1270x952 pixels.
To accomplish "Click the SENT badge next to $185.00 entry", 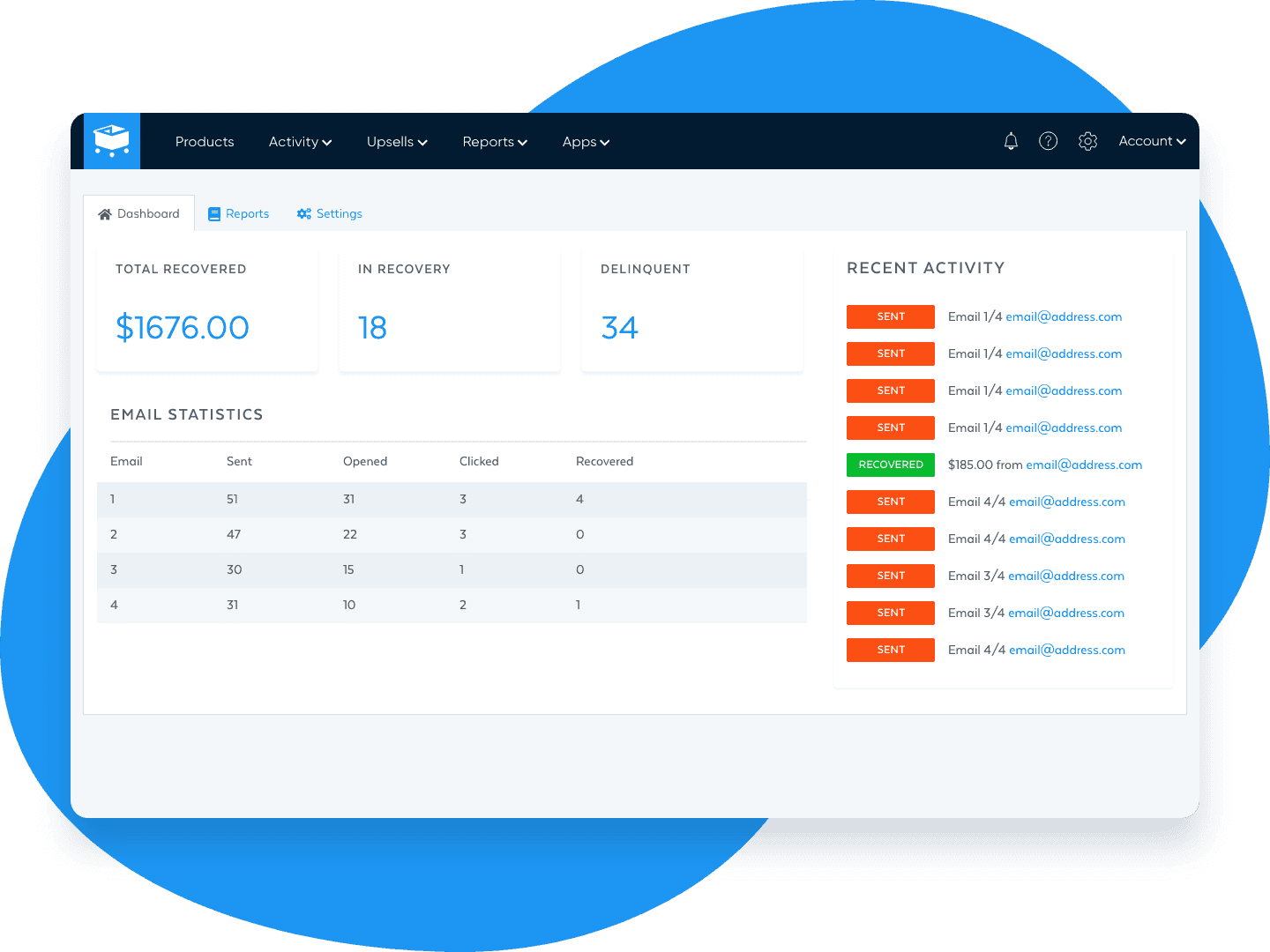I will tap(890, 502).
